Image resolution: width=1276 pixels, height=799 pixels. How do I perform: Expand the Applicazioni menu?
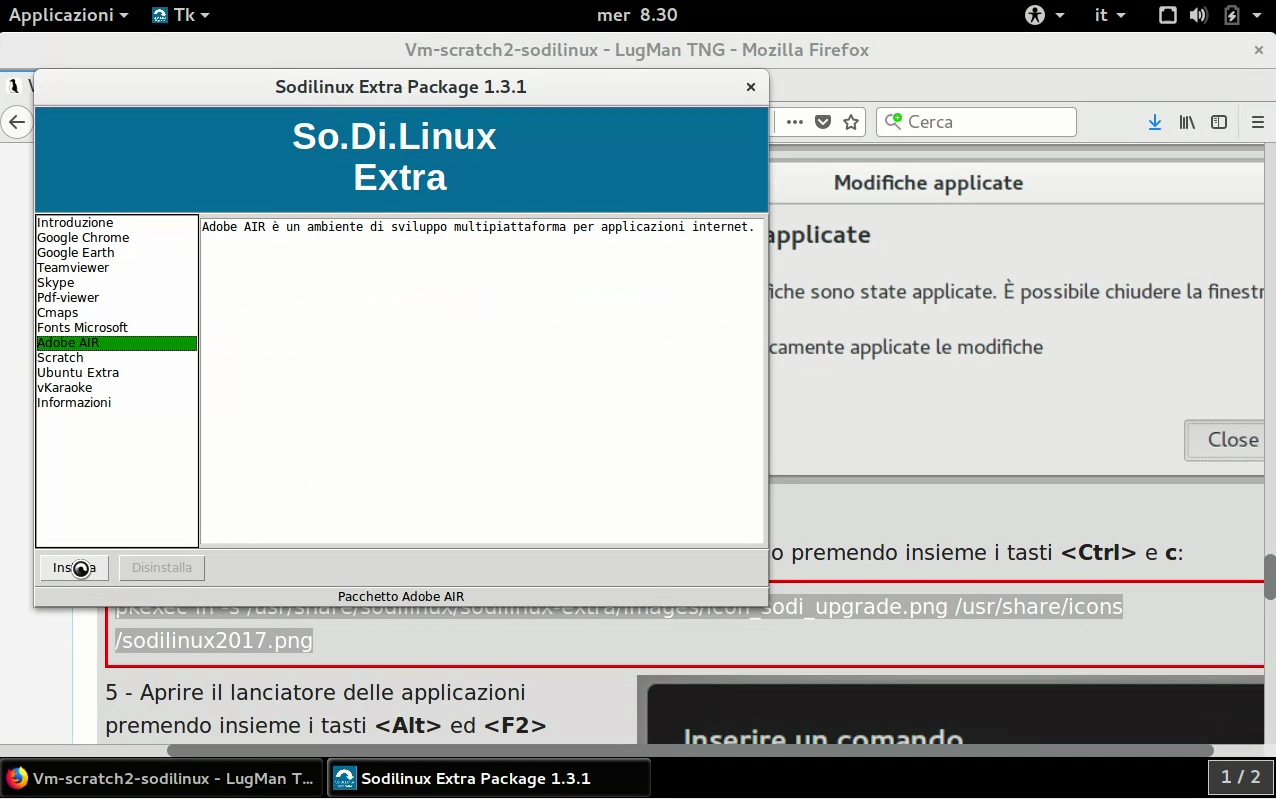68,15
